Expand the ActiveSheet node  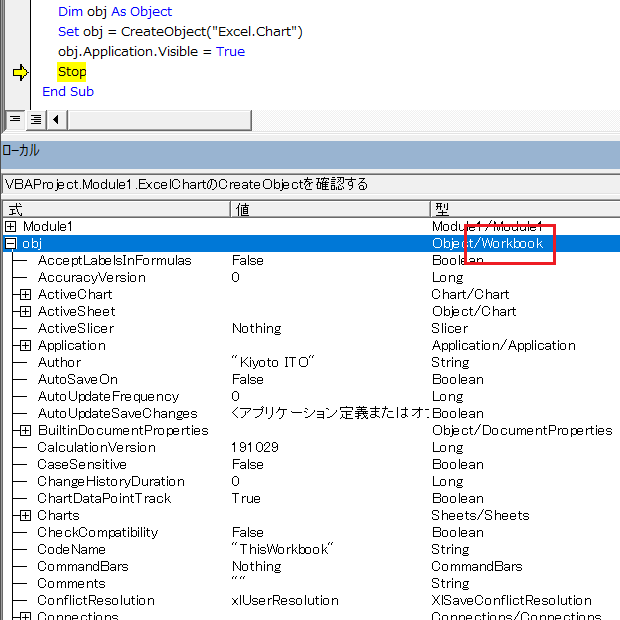25,312
